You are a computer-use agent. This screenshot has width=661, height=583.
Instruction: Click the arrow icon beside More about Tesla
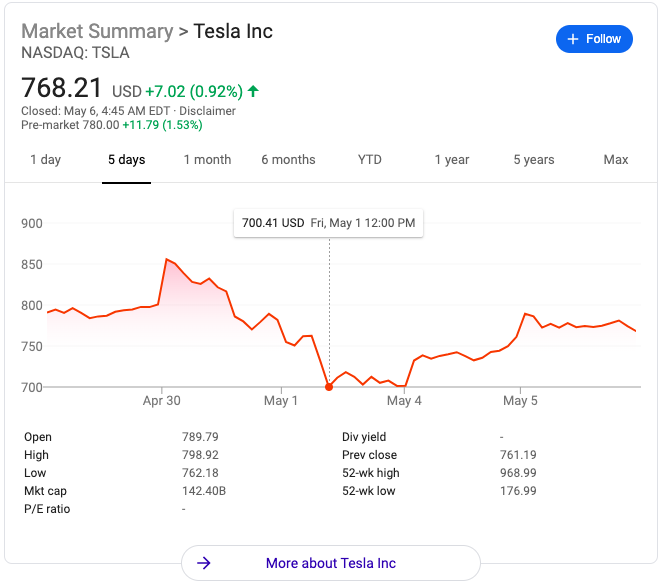click(x=204, y=563)
